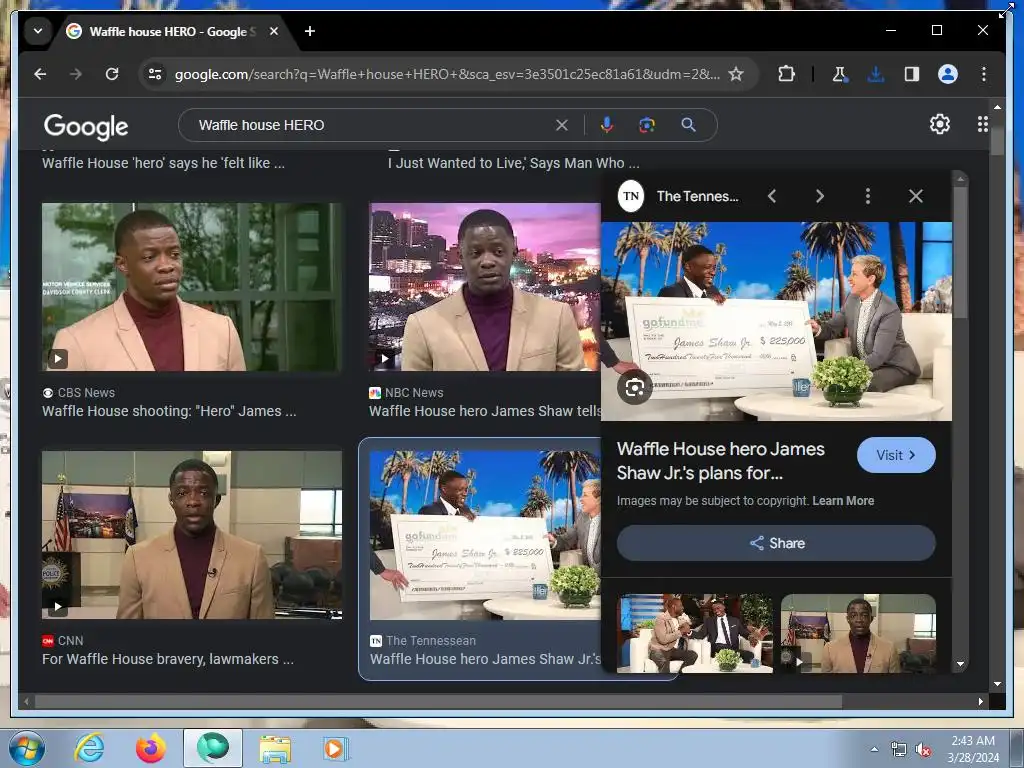Open the related Ellen couch handshake image

(x=695, y=633)
